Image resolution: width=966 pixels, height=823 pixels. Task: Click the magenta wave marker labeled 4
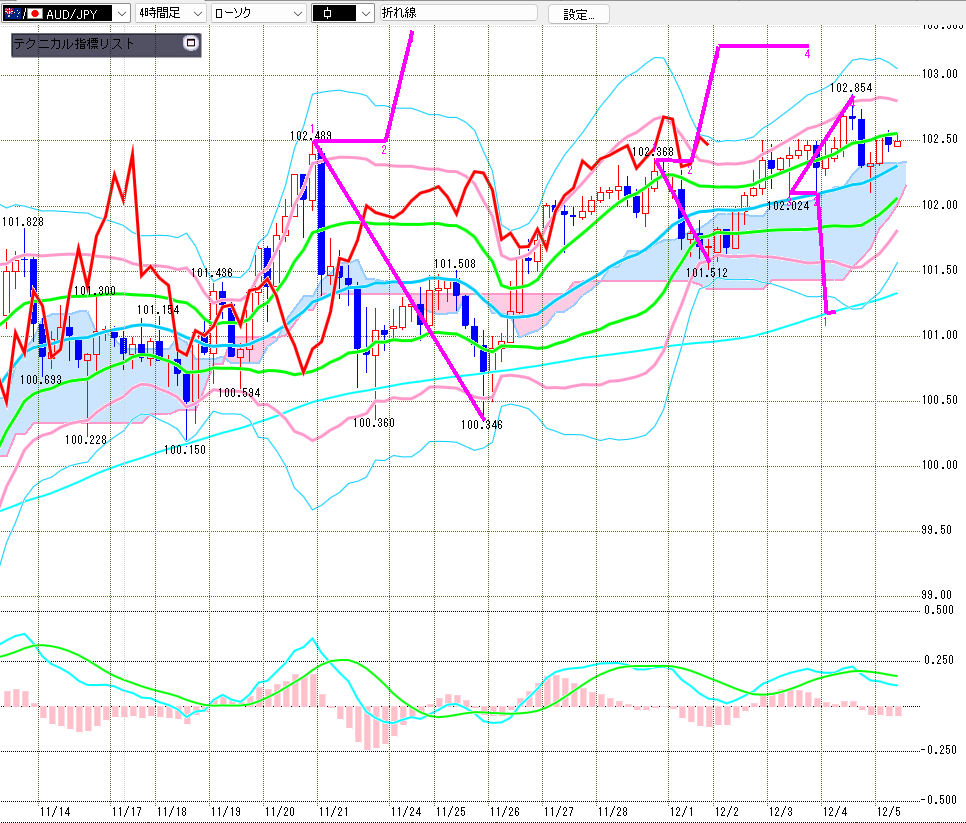pyautogui.click(x=807, y=54)
